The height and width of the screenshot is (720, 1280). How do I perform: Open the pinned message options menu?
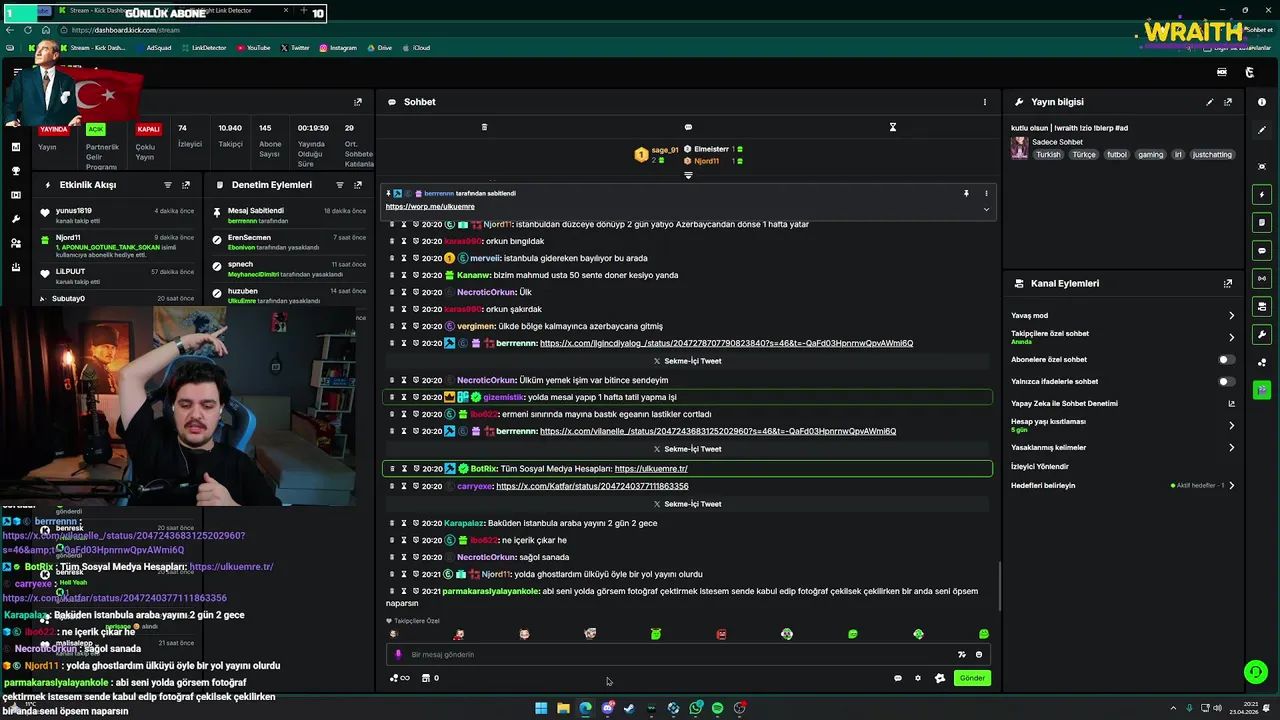click(986, 193)
